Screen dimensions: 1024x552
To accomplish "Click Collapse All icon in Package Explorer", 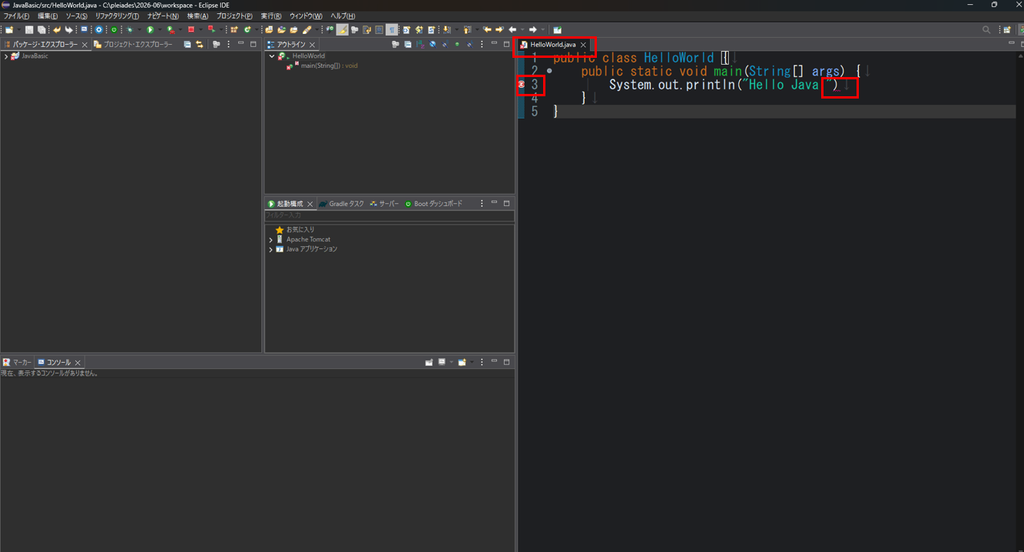I will 187,44.
